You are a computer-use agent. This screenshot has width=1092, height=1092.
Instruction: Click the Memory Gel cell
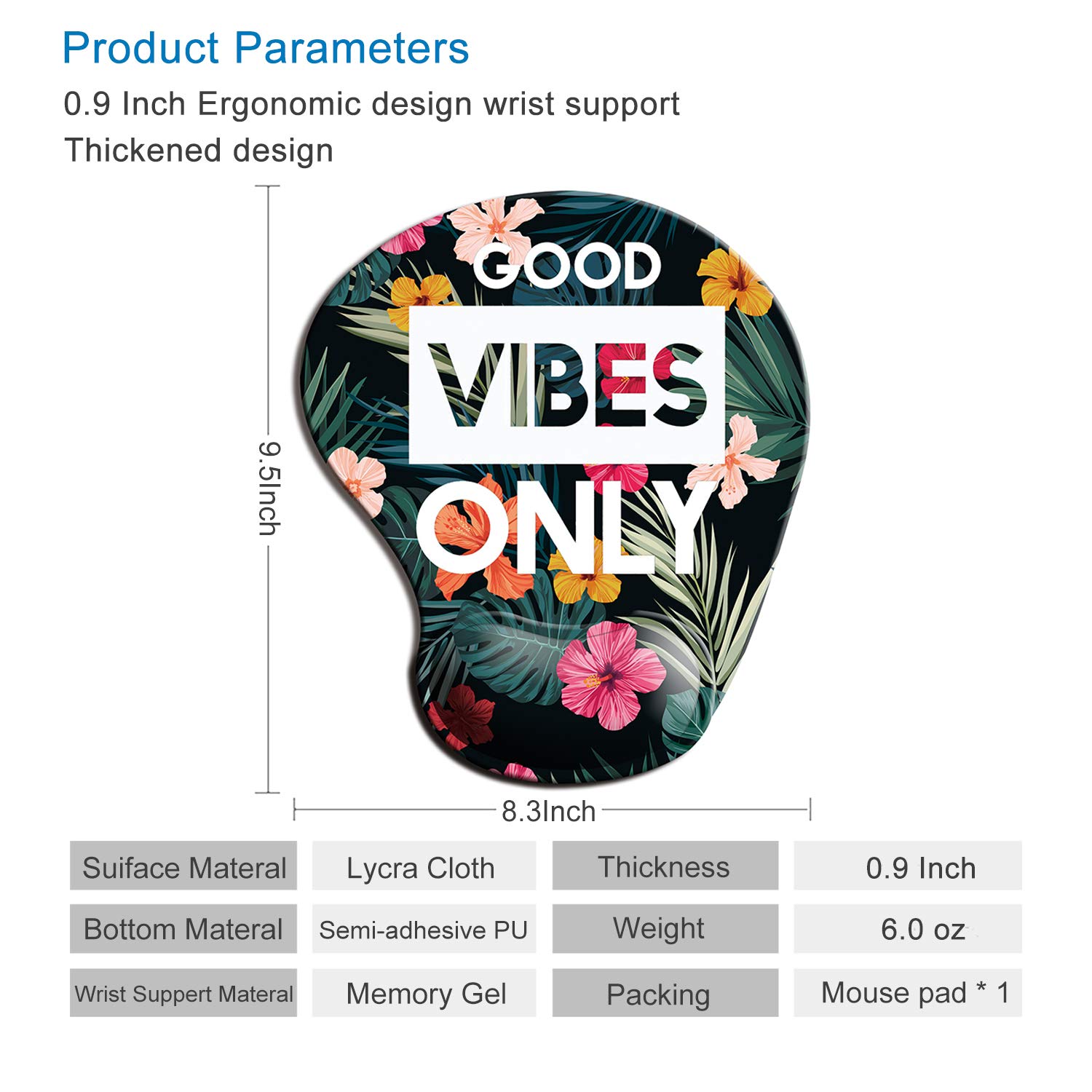point(424,993)
